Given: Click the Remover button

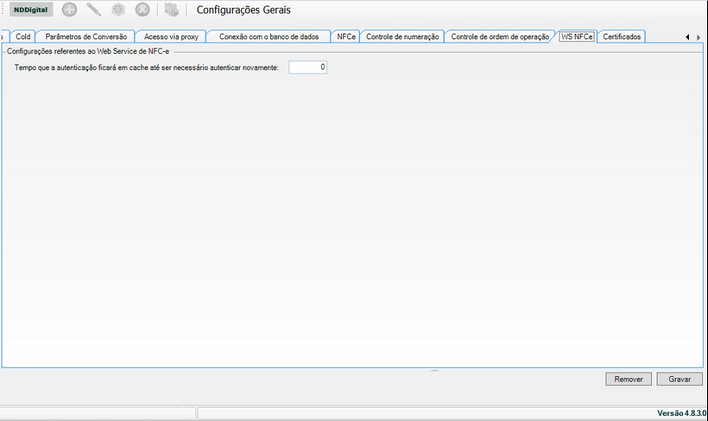Looking at the screenshot, I should 628,379.
